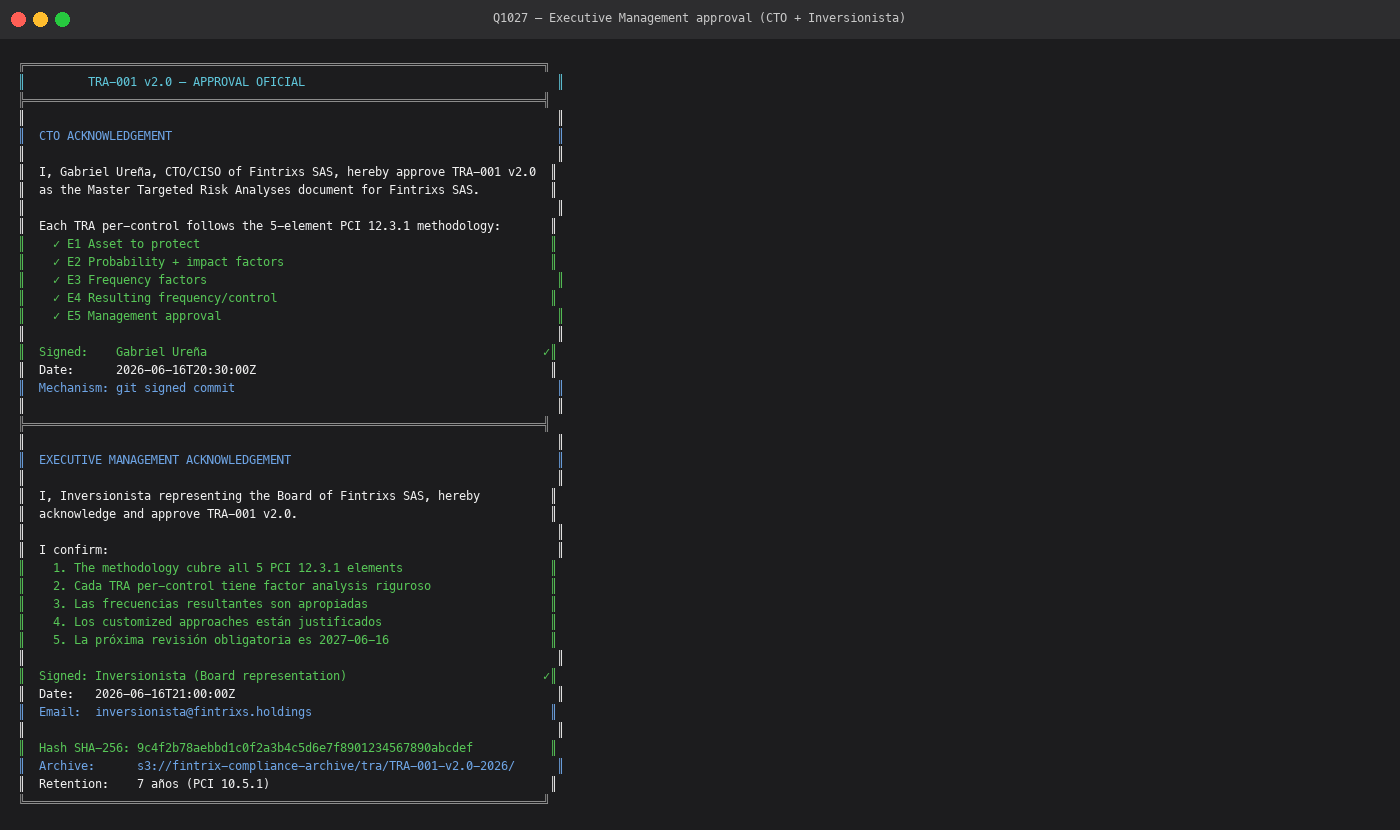1400x830 pixels.
Task: Click the 'Mechanism:' label
Action: click(x=74, y=388)
